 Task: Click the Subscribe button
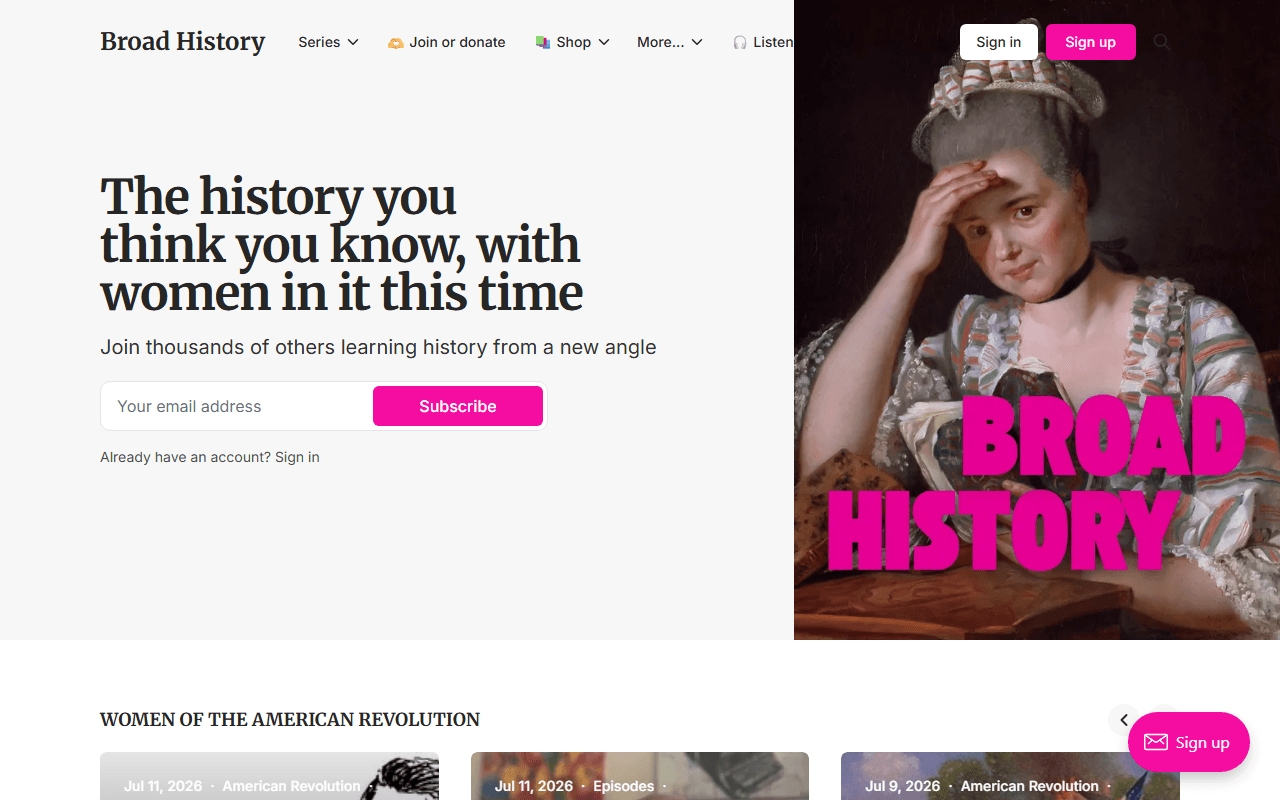(458, 406)
